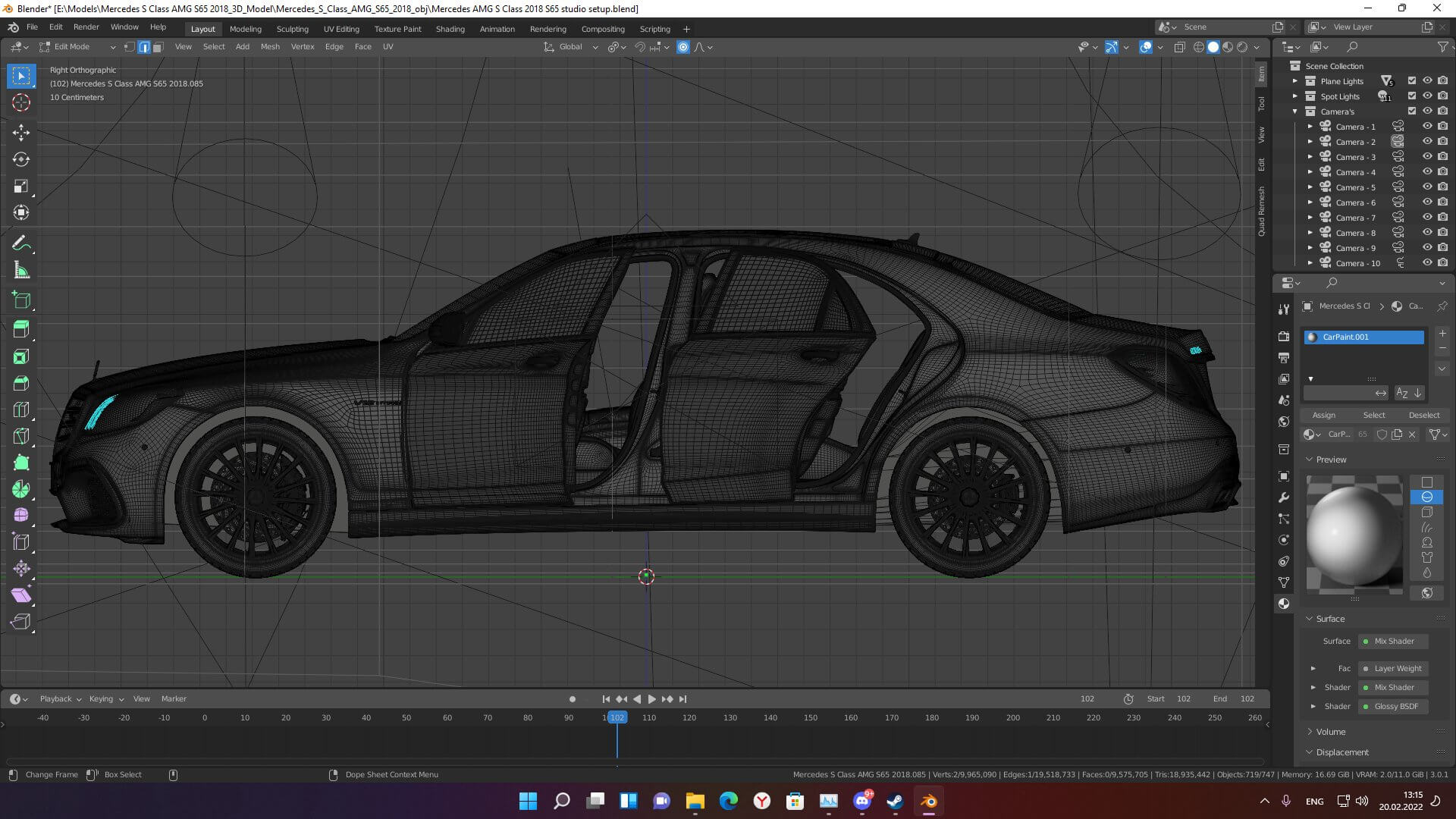Select the Annotate tool
The image size is (1456, 819).
(21, 243)
